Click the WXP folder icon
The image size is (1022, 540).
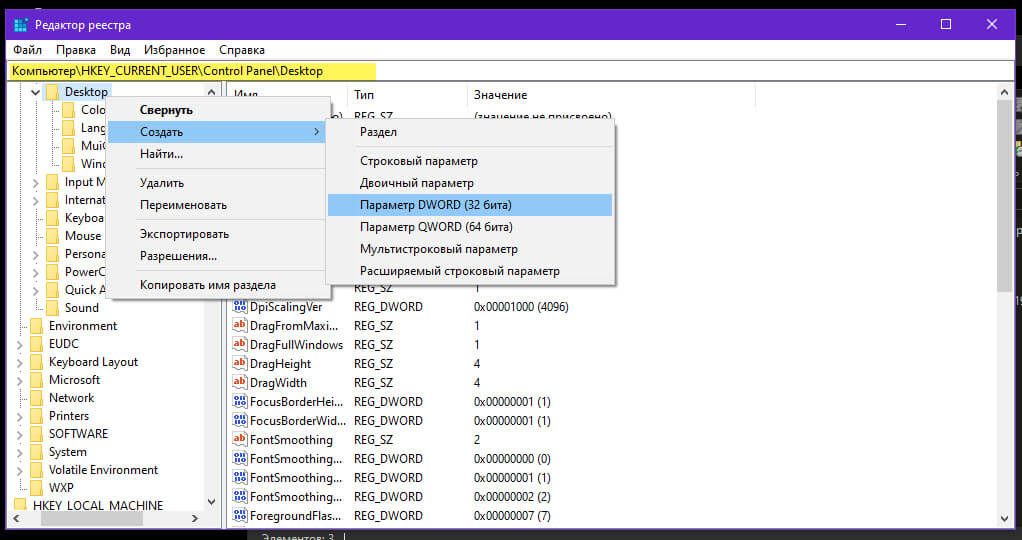point(36,488)
